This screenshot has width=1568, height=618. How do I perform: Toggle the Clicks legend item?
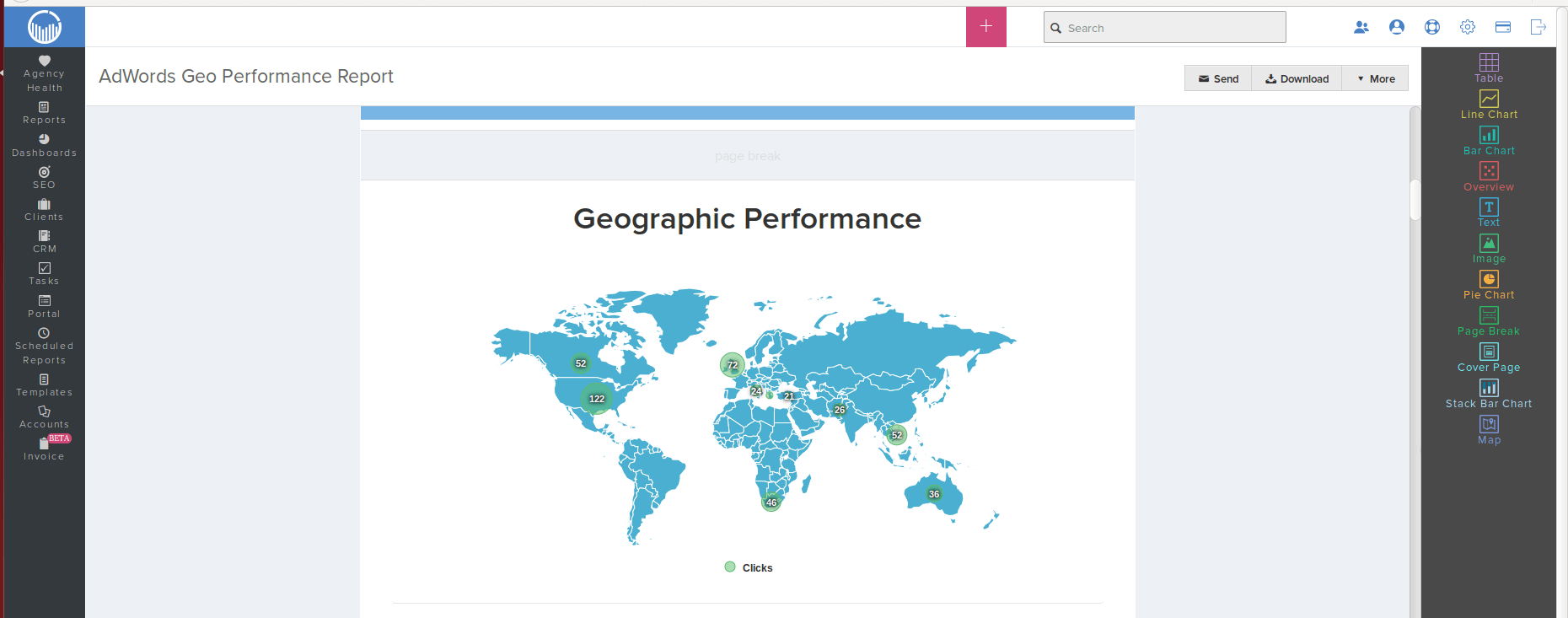pyautogui.click(x=749, y=567)
